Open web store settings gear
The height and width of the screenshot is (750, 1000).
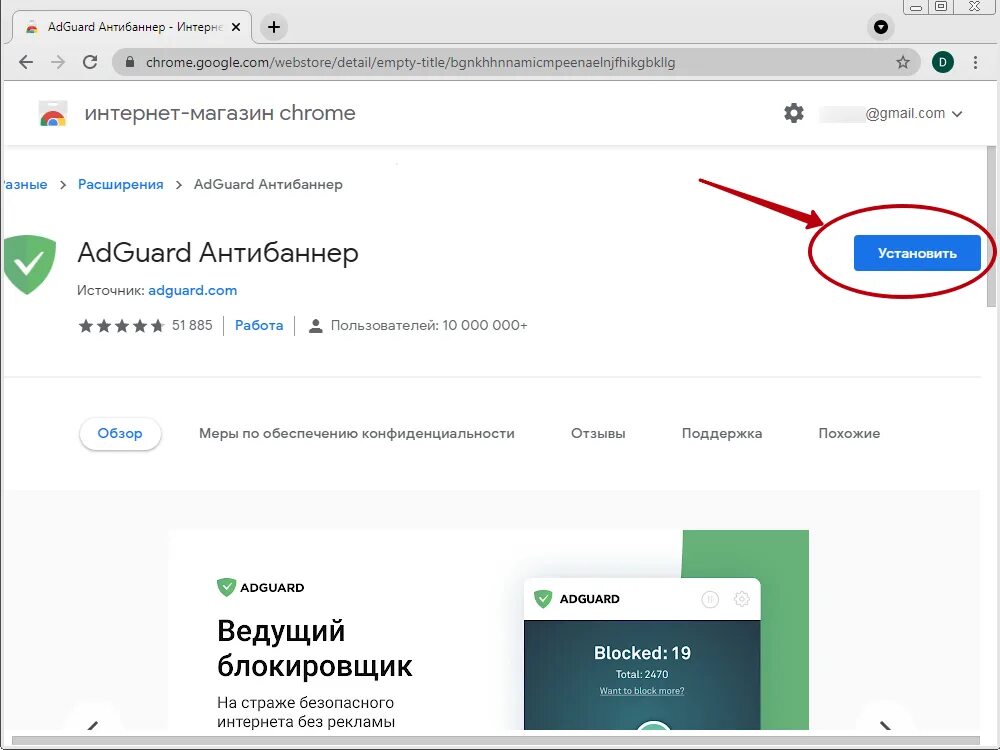tap(793, 113)
